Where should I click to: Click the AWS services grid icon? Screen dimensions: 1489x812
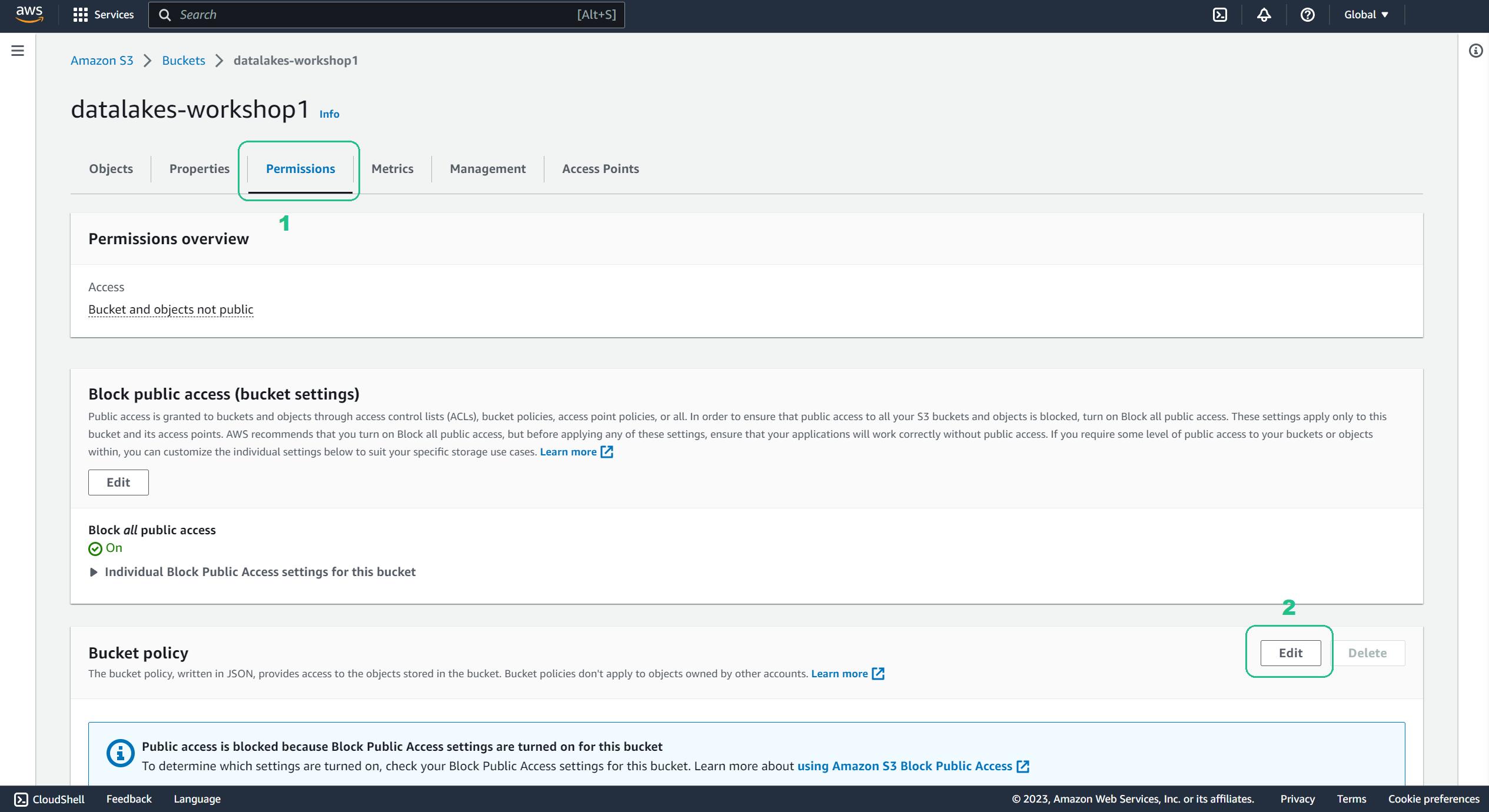click(81, 15)
